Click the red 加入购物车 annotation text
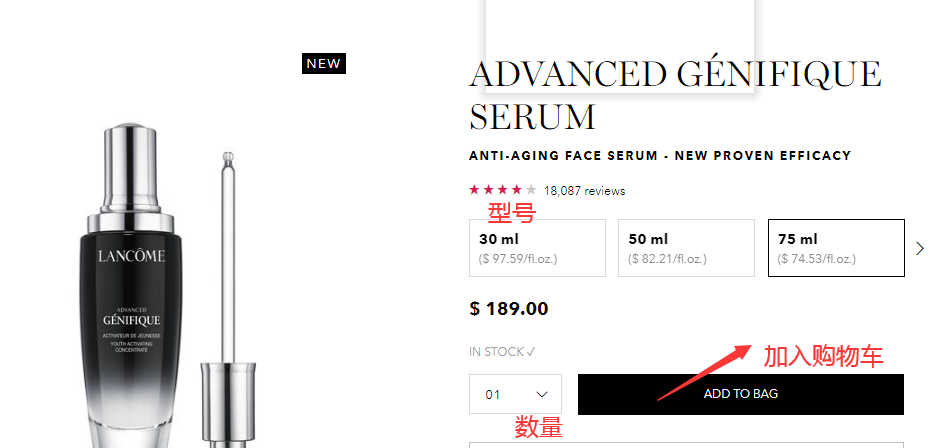Screen dimensions: 951x448 823,356
